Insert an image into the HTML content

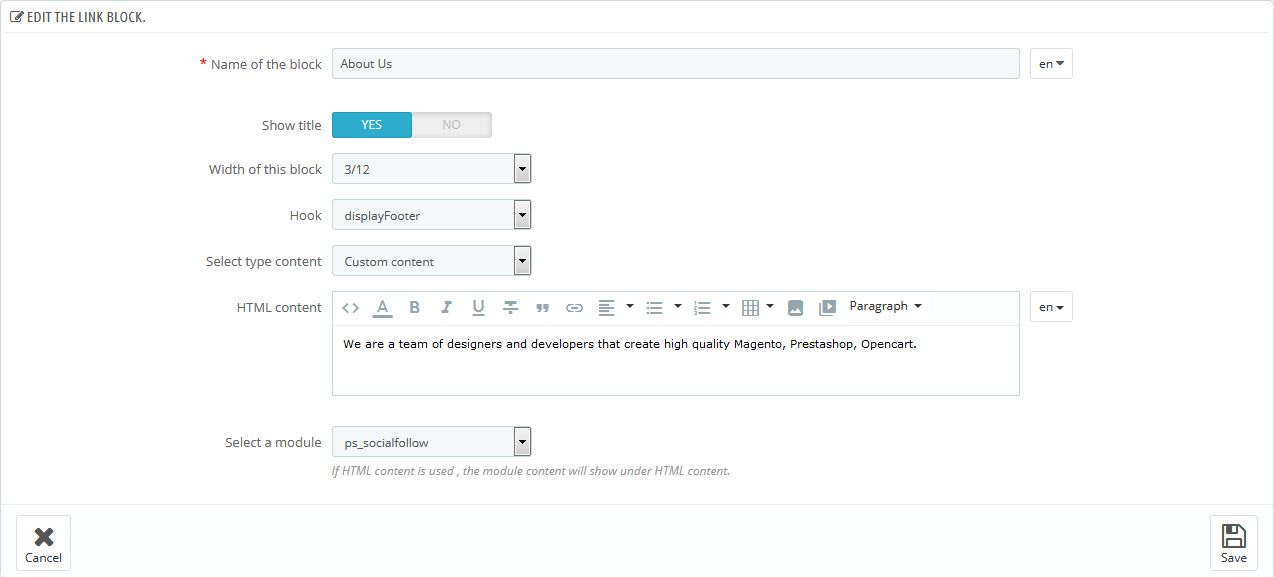click(794, 307)
